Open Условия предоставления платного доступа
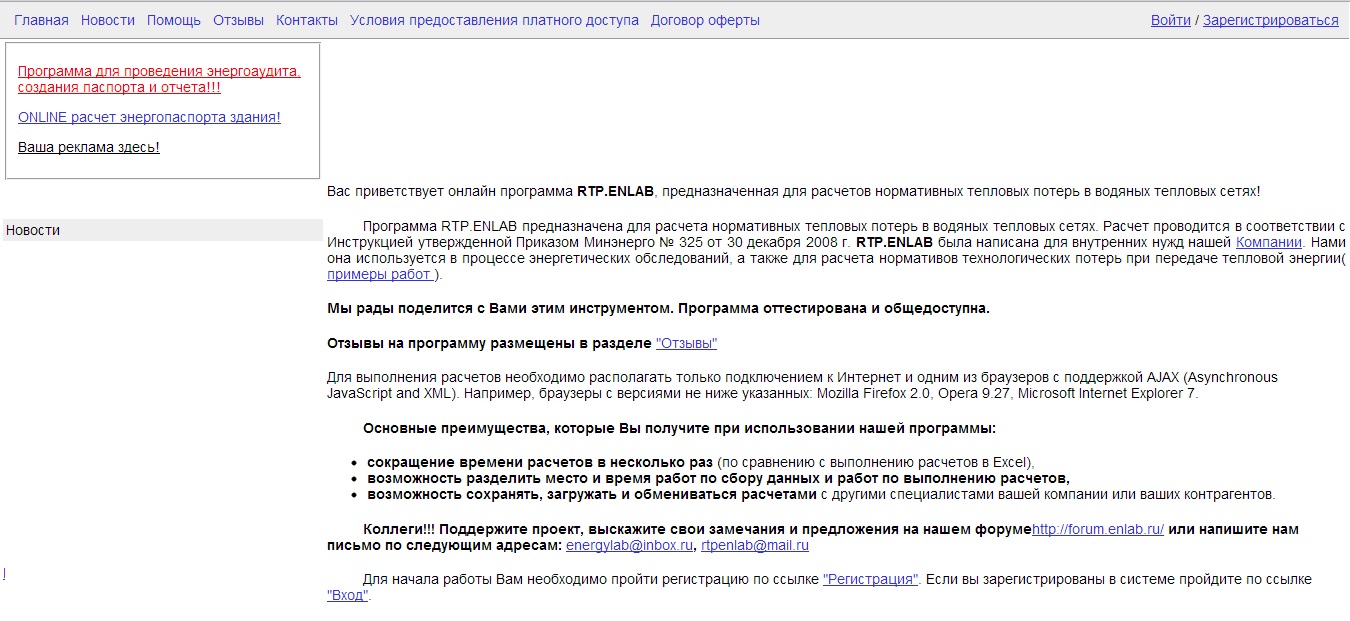The image size is (1350, 621). tap(494, 20)
